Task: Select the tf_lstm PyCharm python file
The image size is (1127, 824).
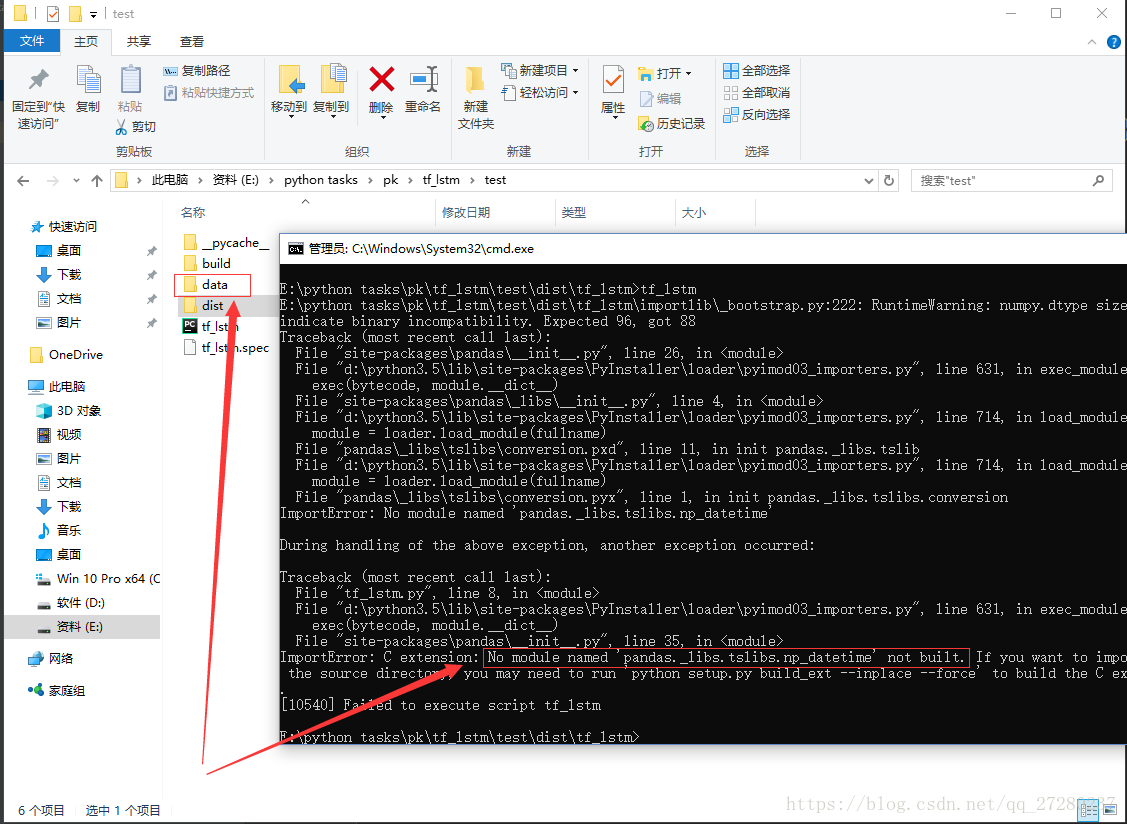Action: click(x=210, y=326)
